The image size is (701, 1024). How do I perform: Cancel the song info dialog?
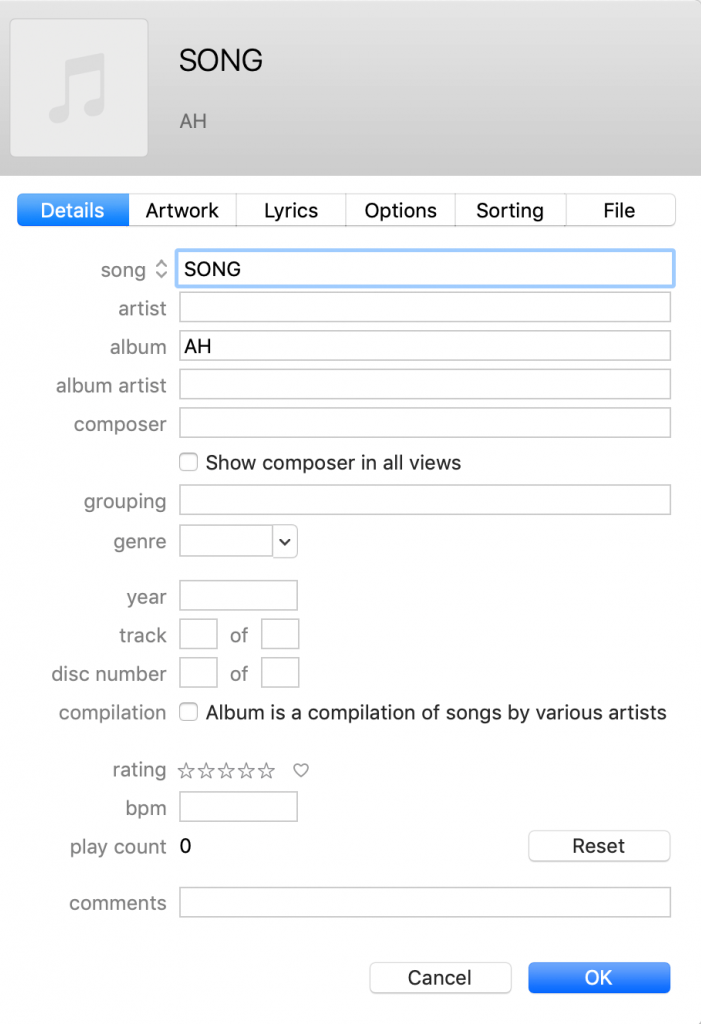click(440, 977)
